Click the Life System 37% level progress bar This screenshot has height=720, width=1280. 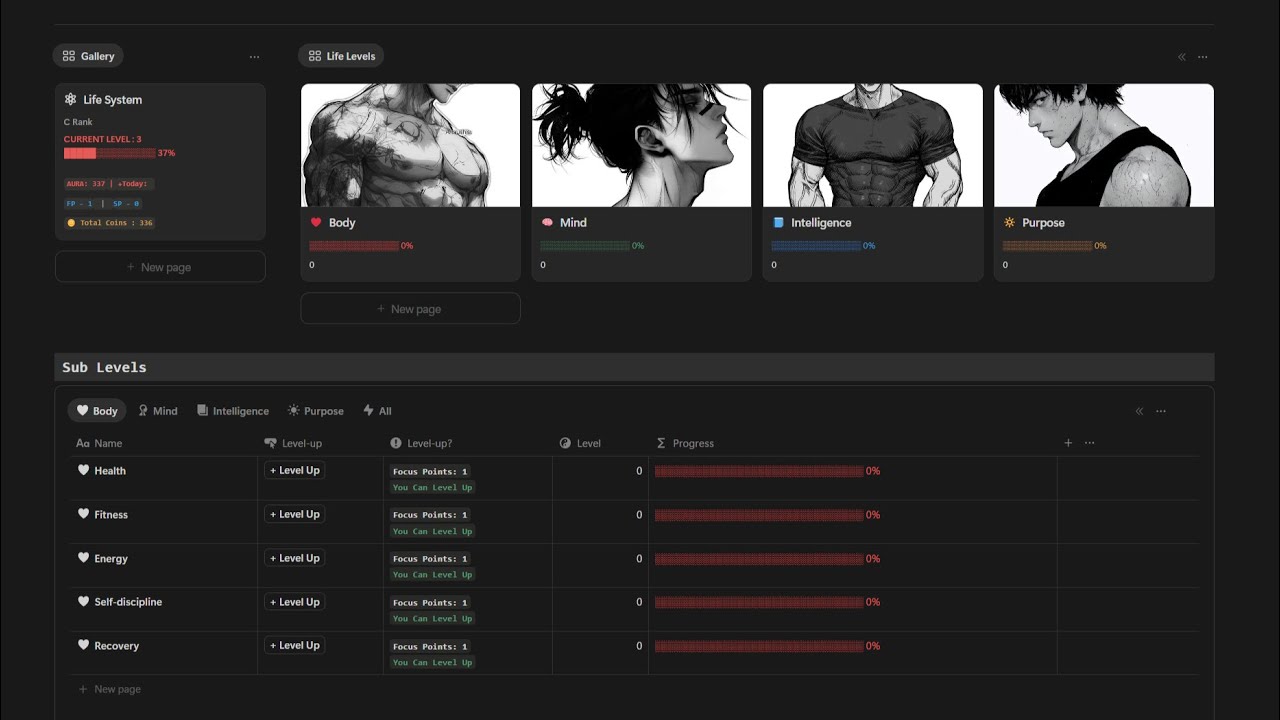tap(110, 153)
